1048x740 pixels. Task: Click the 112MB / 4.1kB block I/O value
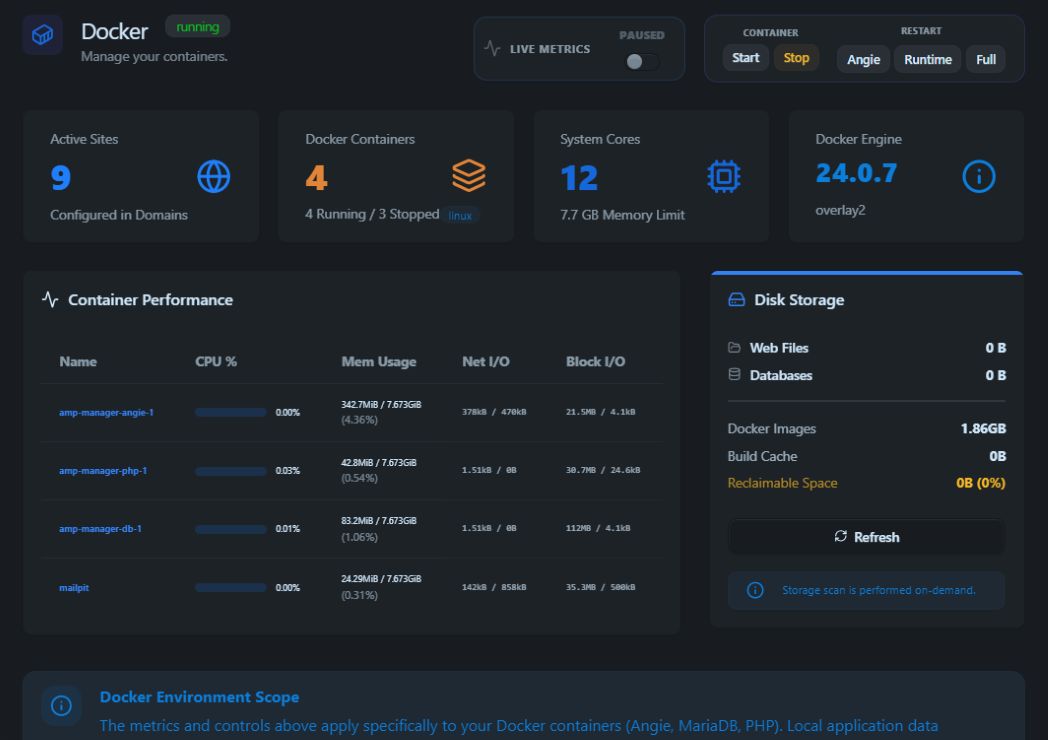click(x=598, y=528)
